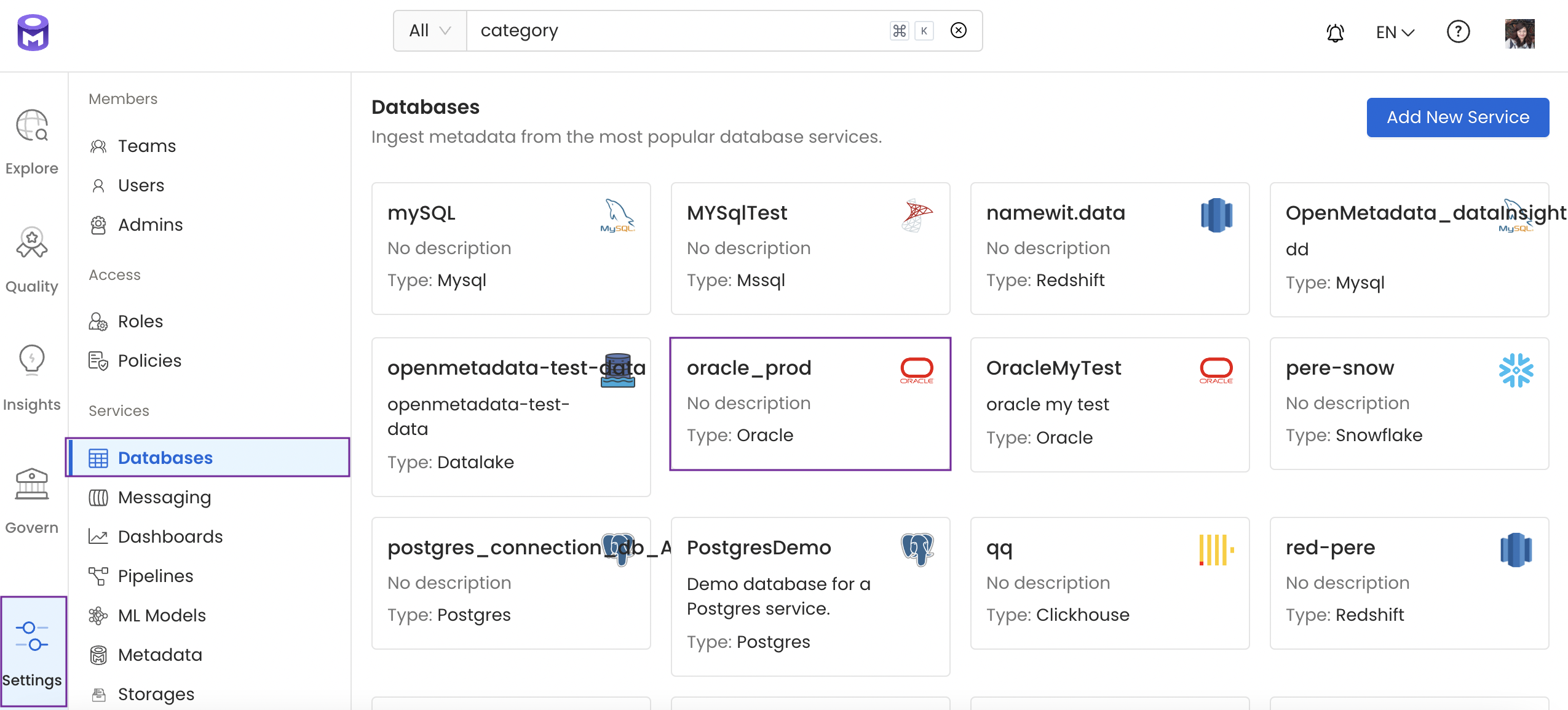Click the Access section label

[114, 275]
